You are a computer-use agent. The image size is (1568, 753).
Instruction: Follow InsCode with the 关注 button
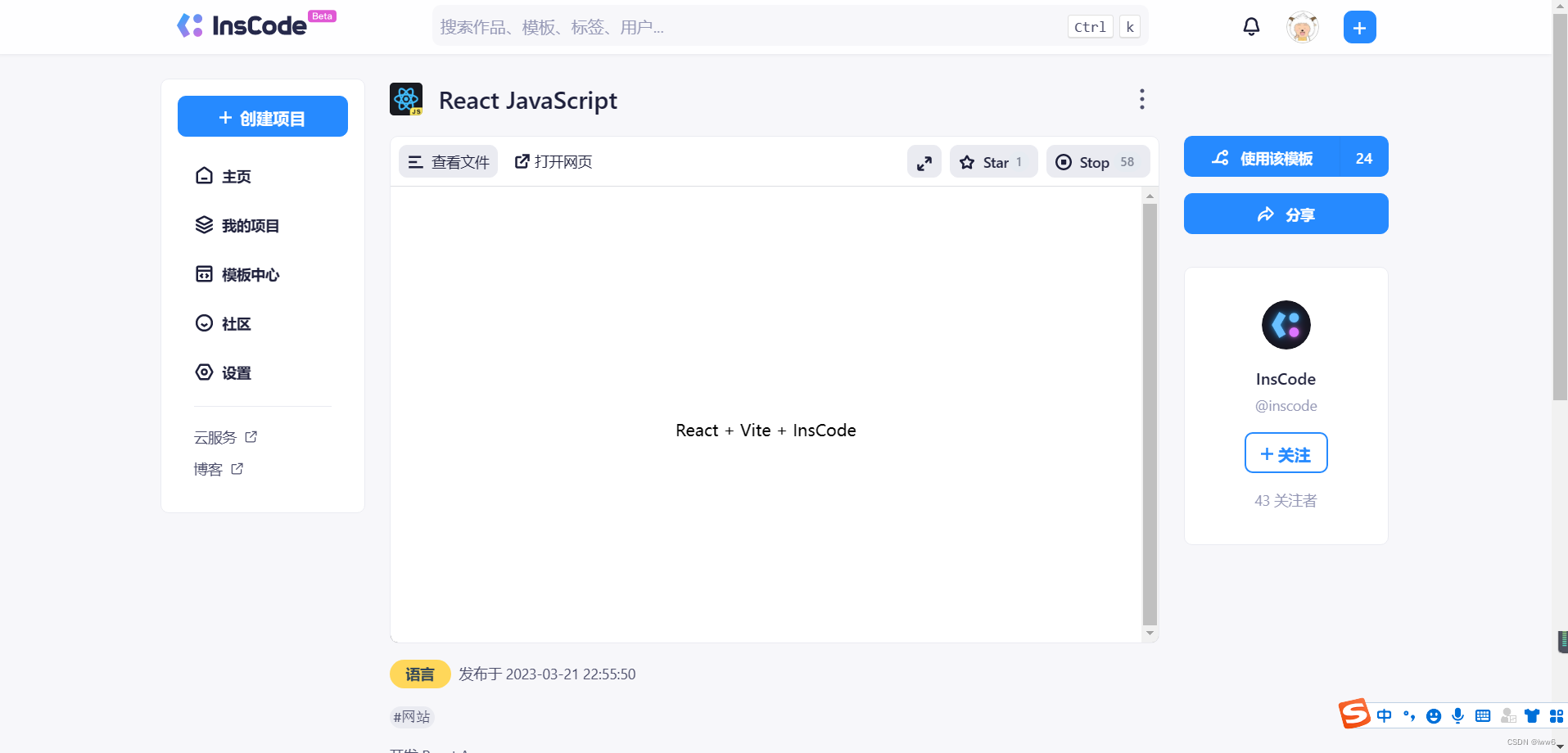1286,453
